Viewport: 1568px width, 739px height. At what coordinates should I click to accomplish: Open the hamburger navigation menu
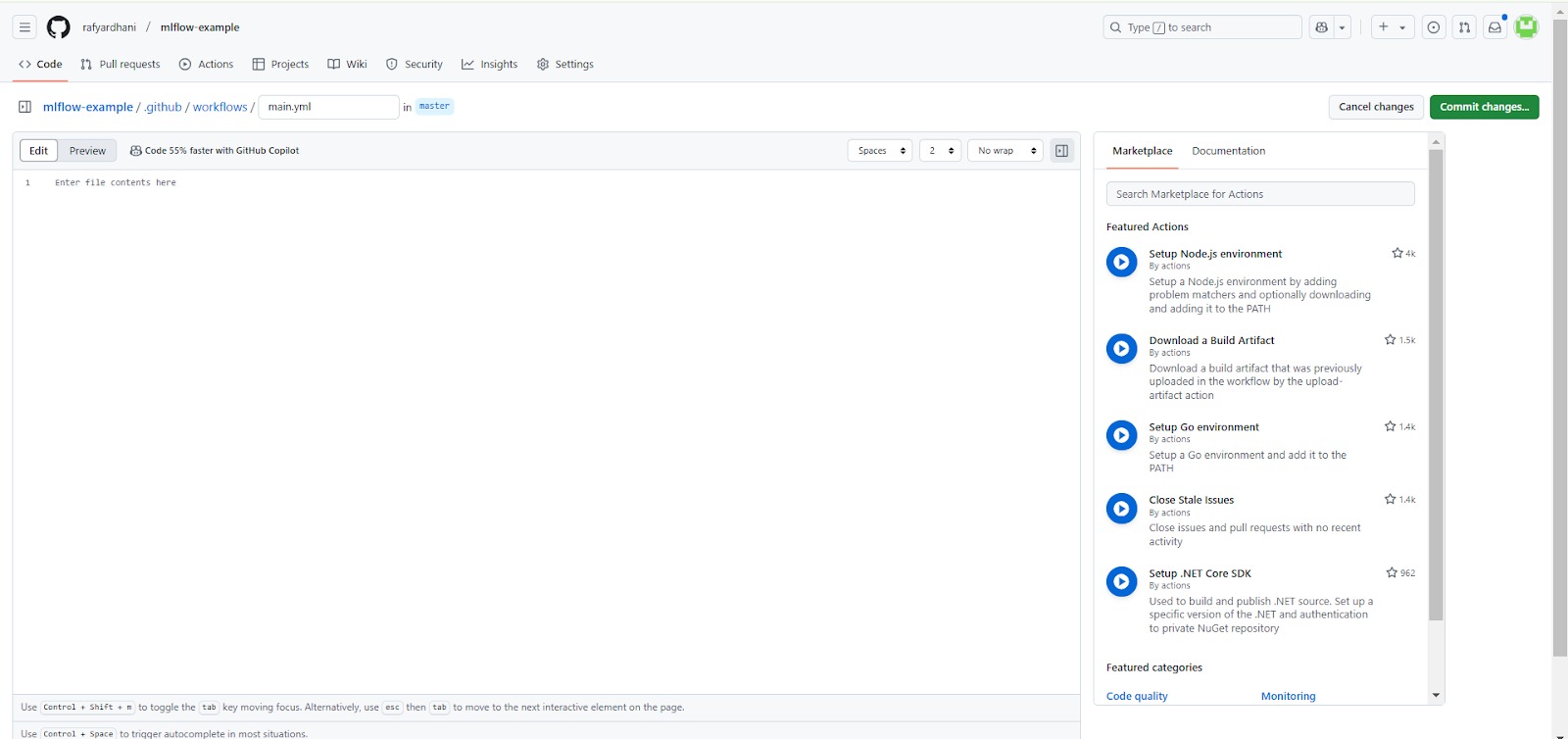pos(24,27)
